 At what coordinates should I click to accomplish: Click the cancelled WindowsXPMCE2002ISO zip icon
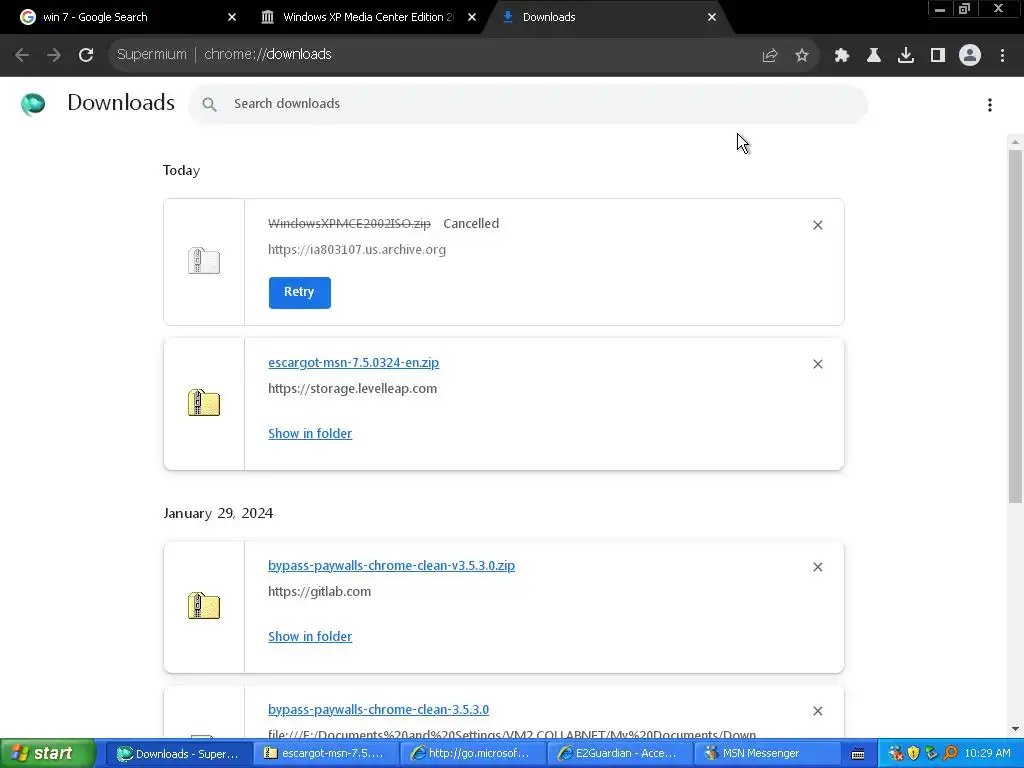[204, 261]
